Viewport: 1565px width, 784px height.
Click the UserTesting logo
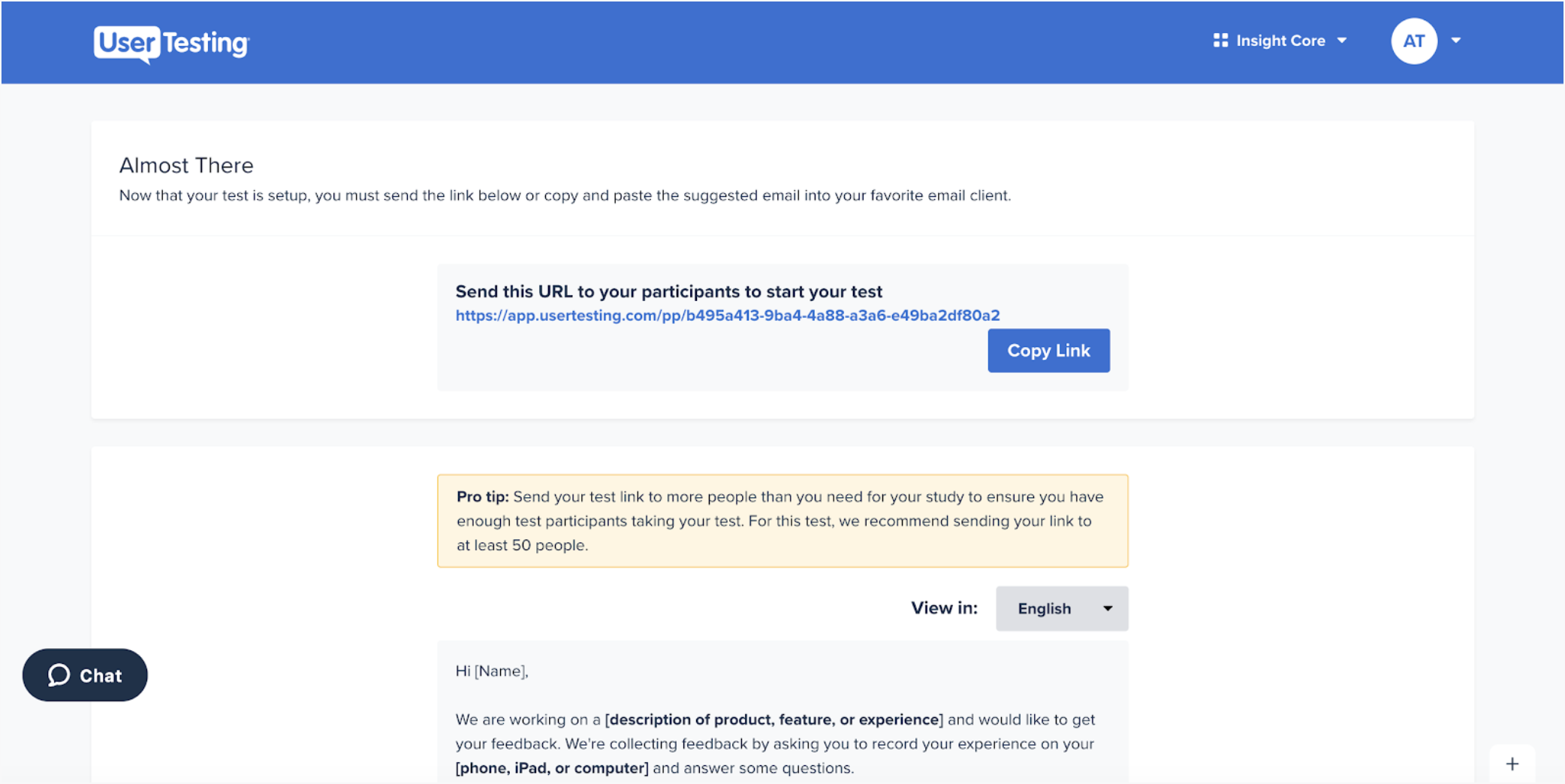[x=171, y=44]
